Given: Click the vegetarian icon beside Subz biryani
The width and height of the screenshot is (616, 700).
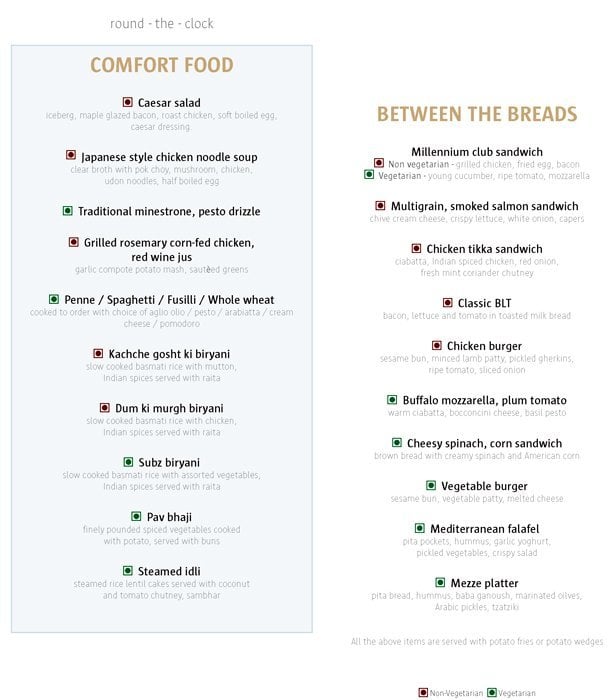Looking at the screenshot, I should 128,462.
